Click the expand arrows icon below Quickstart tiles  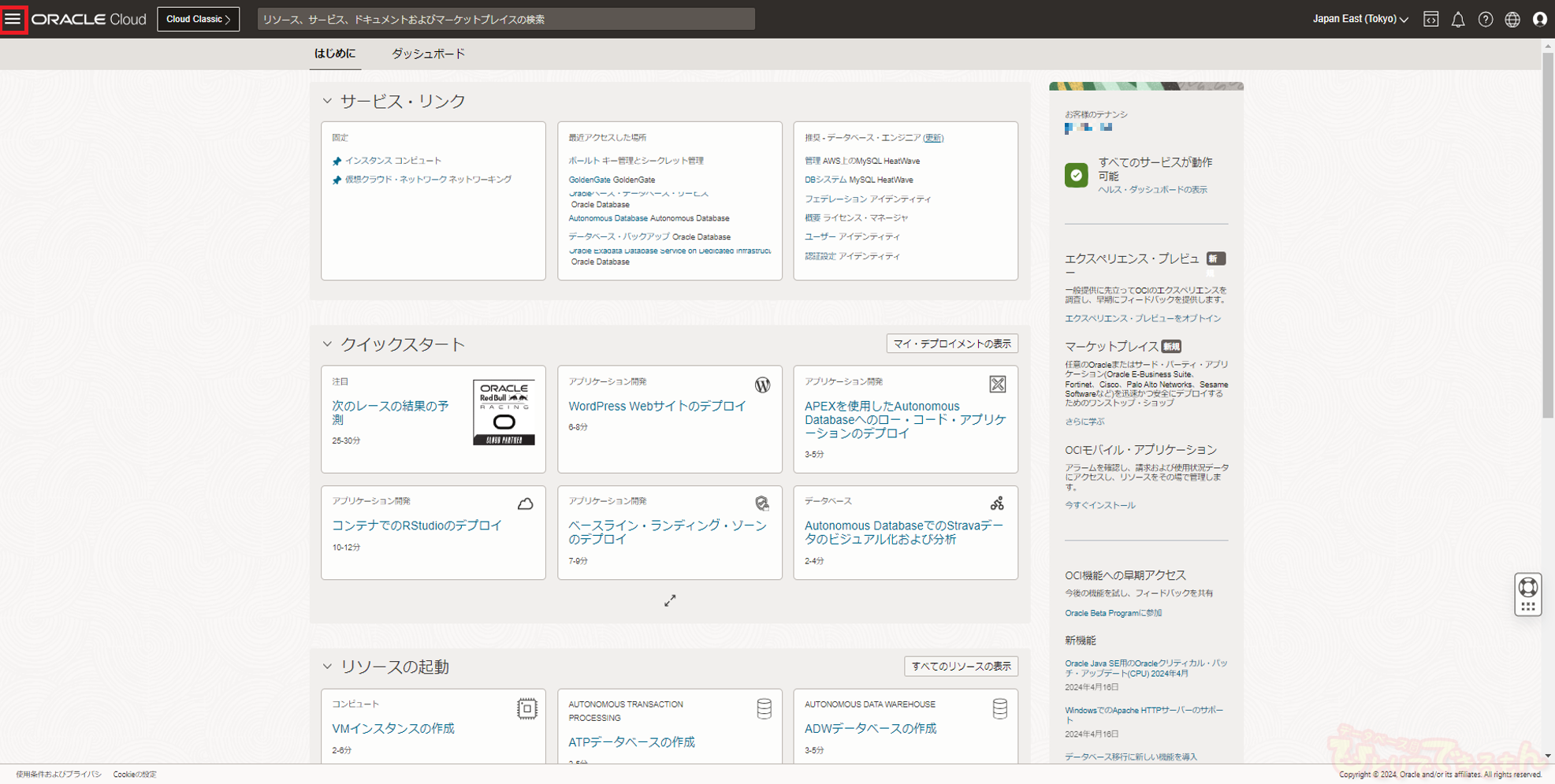(670, 601)
